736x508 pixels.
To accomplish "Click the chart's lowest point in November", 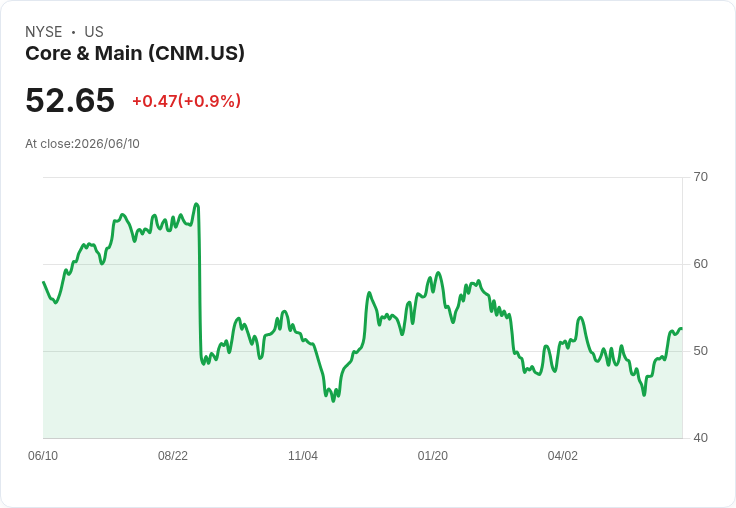I will [x=334, y=401].
